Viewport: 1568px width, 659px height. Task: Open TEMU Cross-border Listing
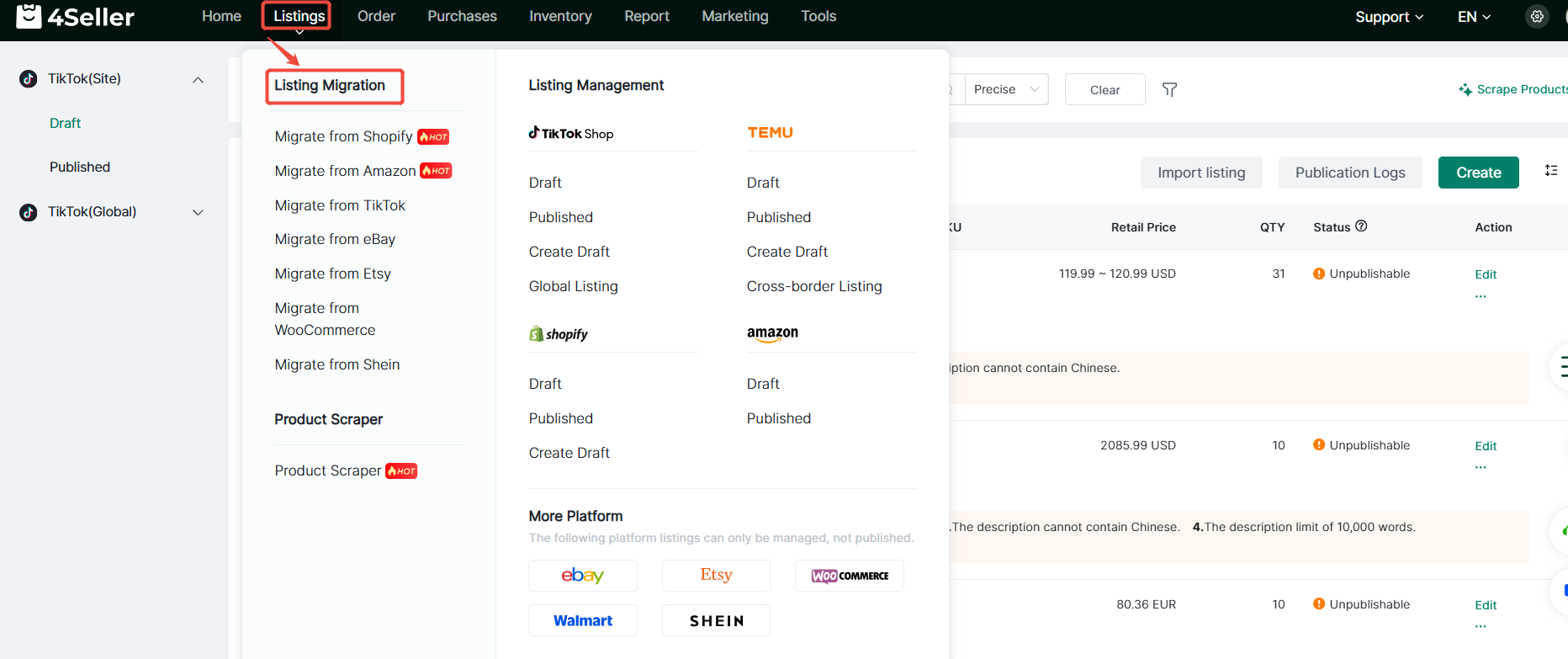813,286
